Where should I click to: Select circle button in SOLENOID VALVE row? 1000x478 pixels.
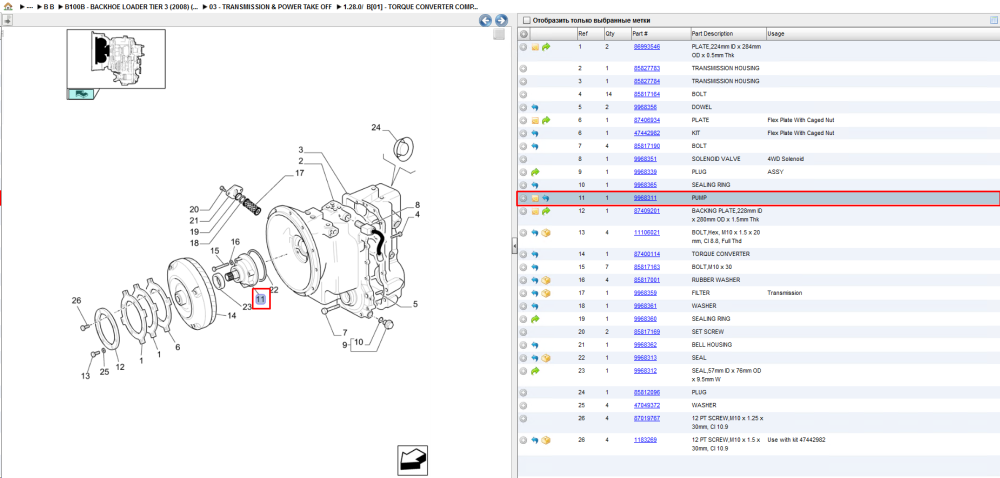(523, 159)
